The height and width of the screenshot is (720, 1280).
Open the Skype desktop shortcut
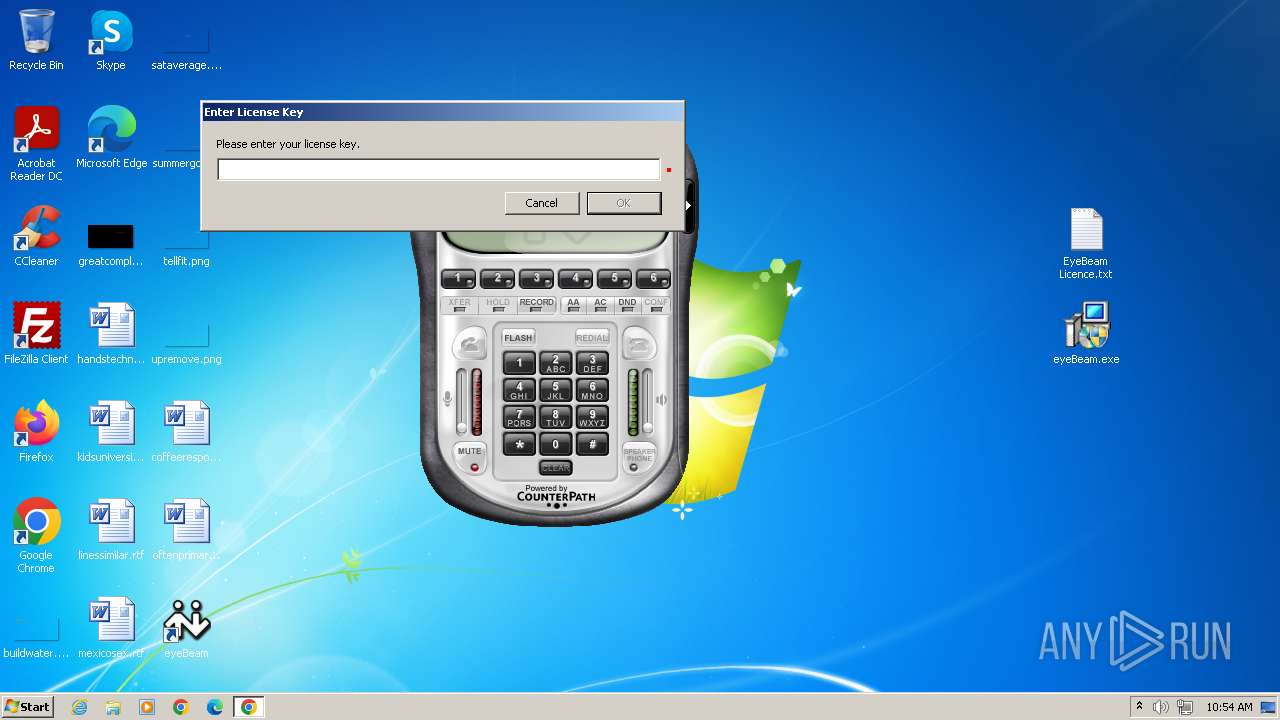point(111,40)
